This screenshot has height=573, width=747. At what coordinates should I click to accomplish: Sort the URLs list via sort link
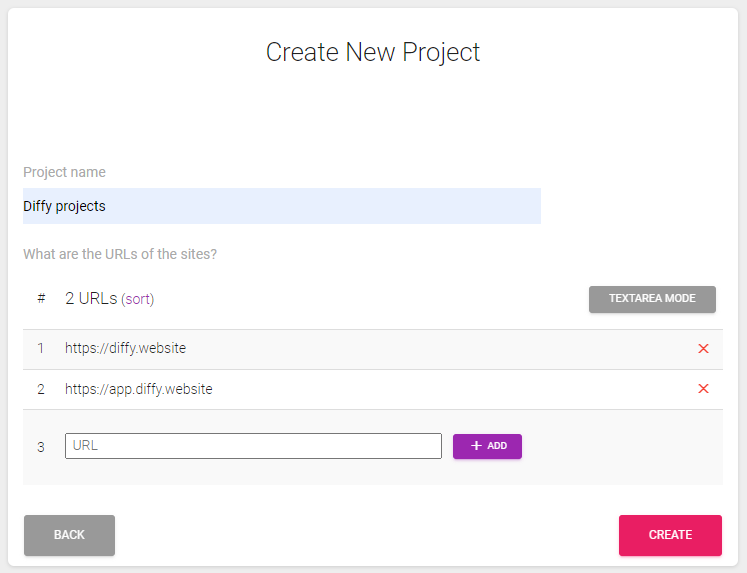pos(138,299)
